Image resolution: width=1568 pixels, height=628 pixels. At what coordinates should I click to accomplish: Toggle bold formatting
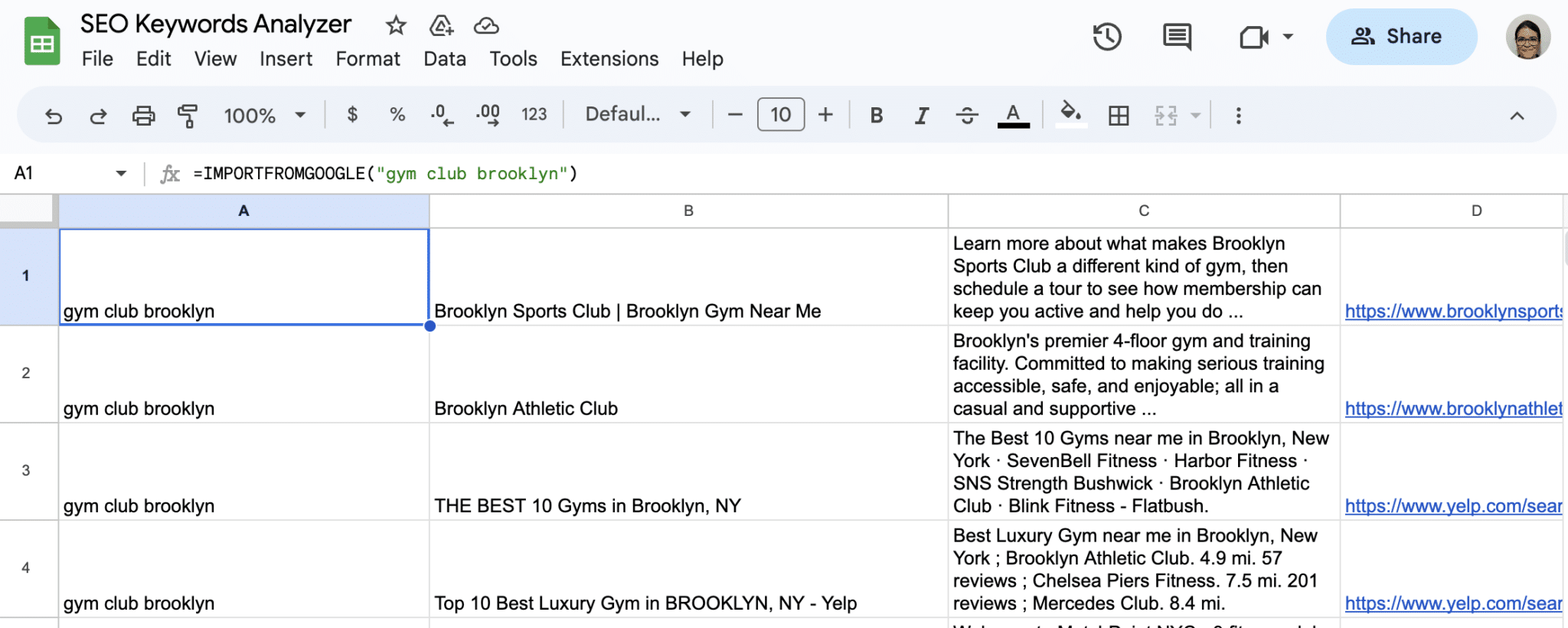pyautogui.click(x=877, y=115)
